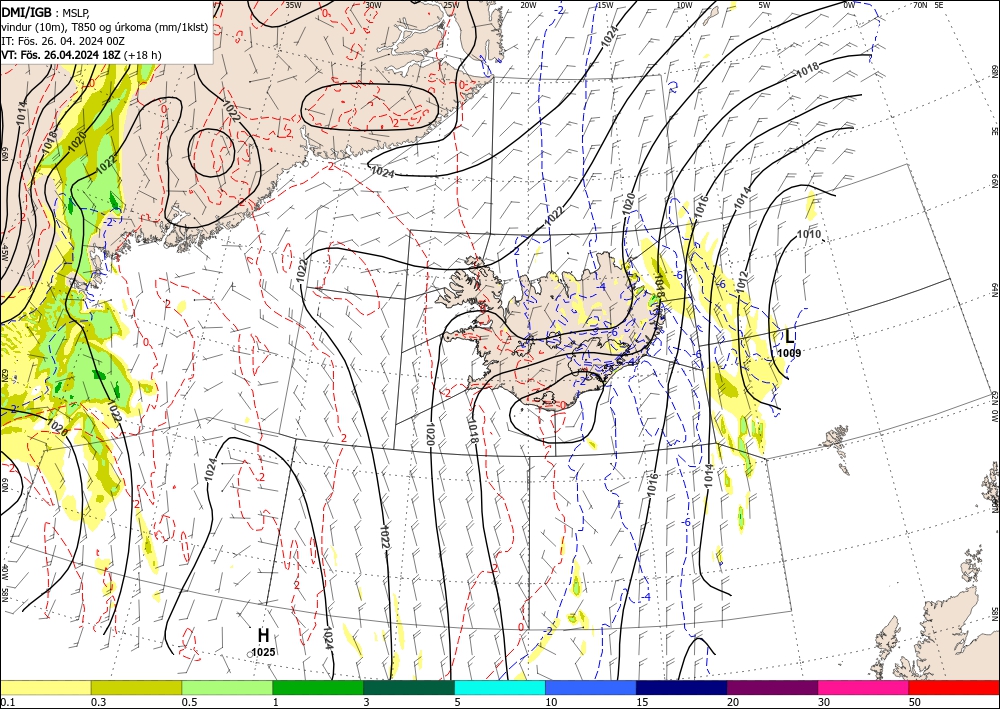Click the legend value "0.5"
This screenshot has width=1000, height=709.
[x=189, y=702]
